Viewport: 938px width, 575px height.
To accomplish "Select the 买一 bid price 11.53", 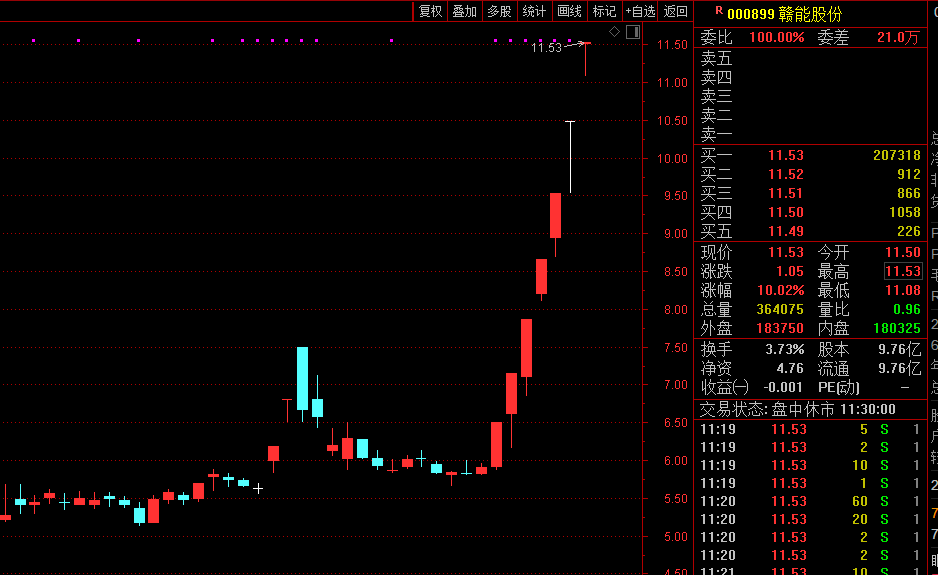I will pyautogui.click(x=785, y=156).
